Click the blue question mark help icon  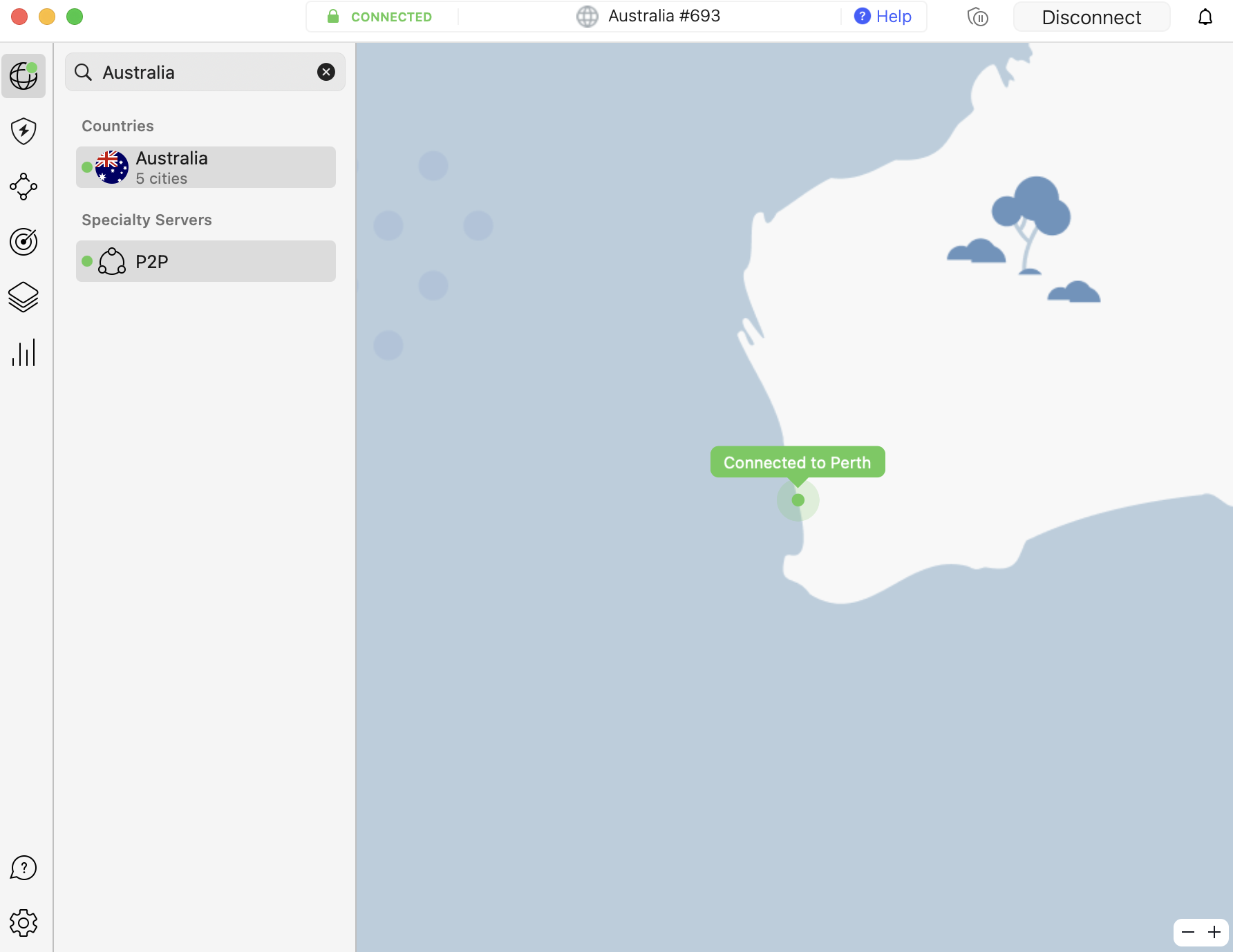tap(863, 16)
